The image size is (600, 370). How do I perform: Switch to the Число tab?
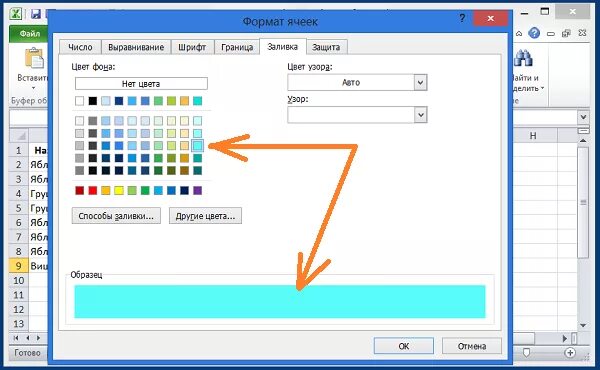80,47
